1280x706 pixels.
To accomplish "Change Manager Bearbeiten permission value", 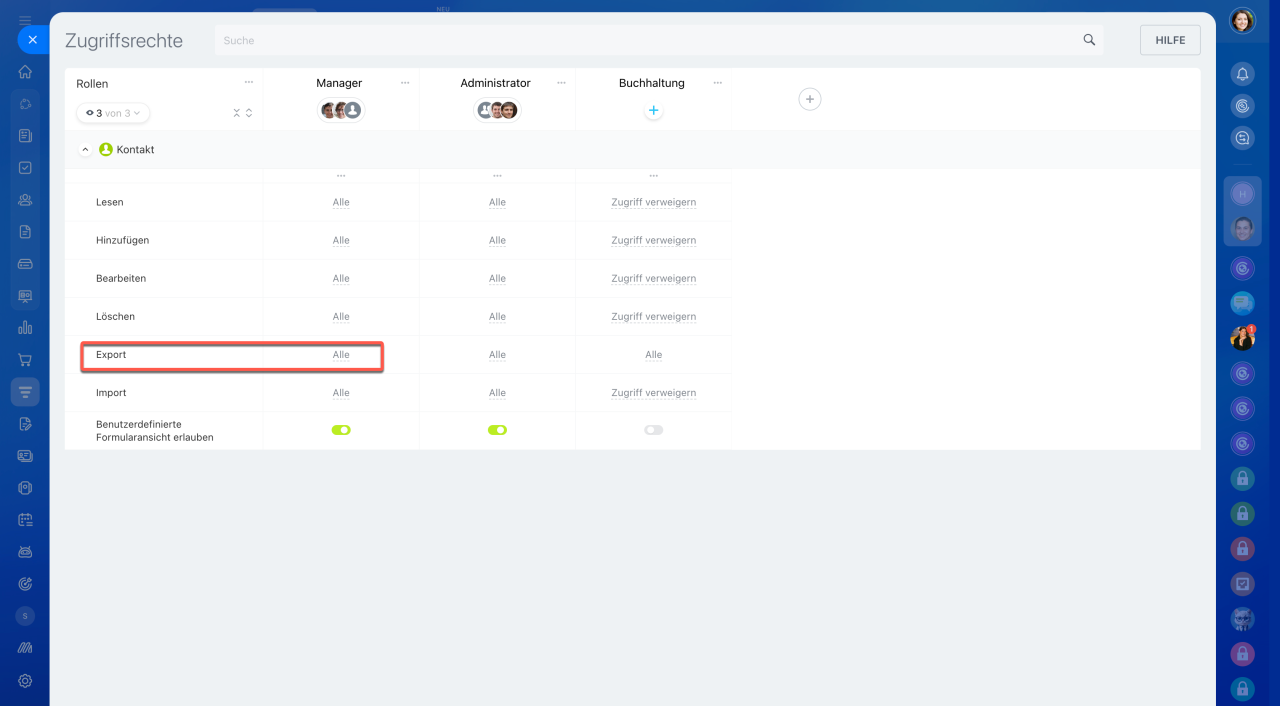I will 341,279.
